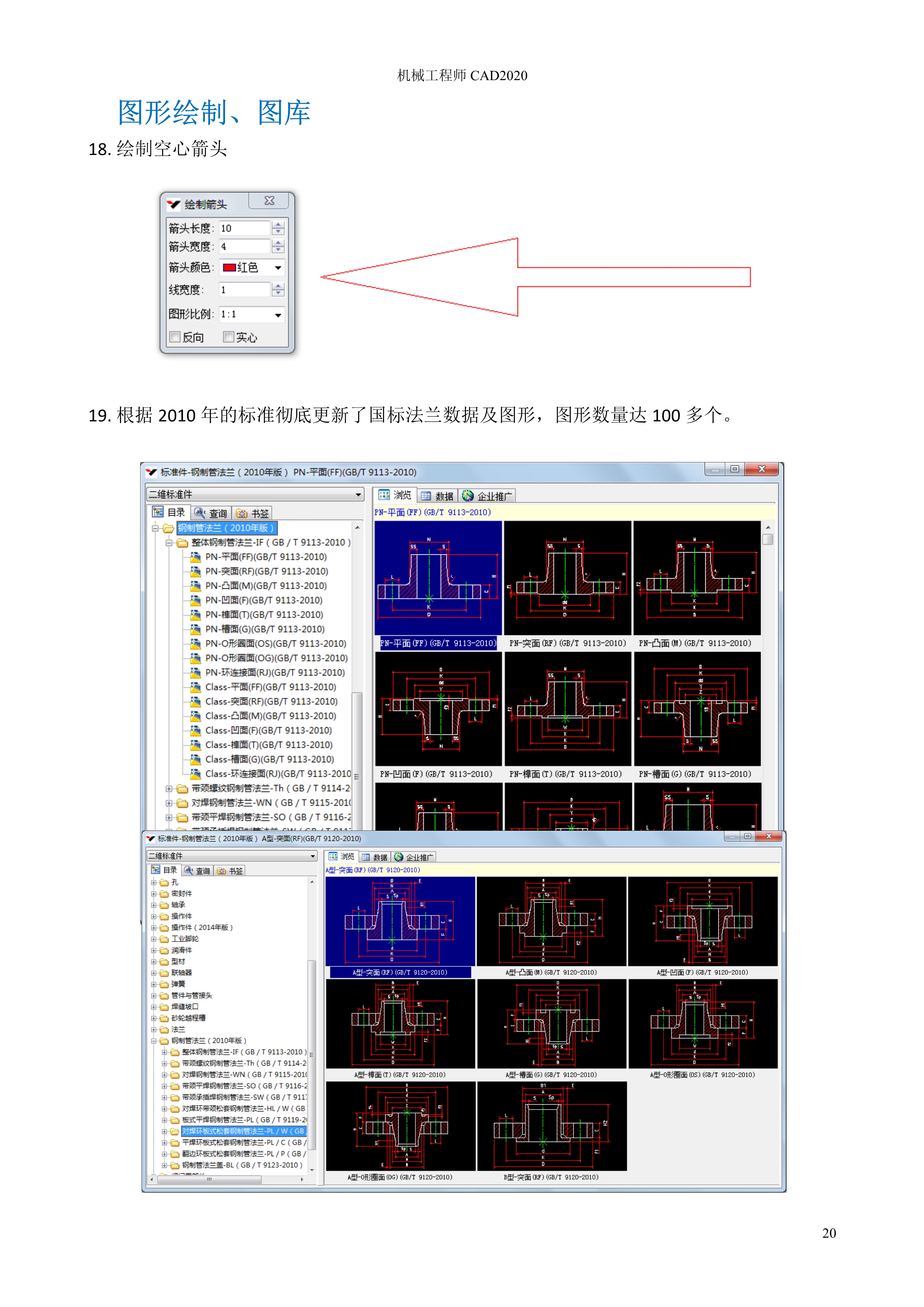The height and width of the screenshot is (1307, 924).
Task: Enable the 实心 checkbox
Action: click(229, 338)
